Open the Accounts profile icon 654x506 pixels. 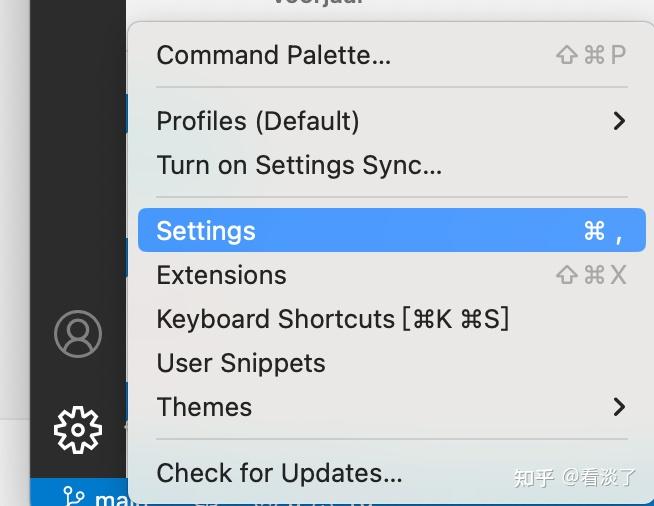coord(78,334)
